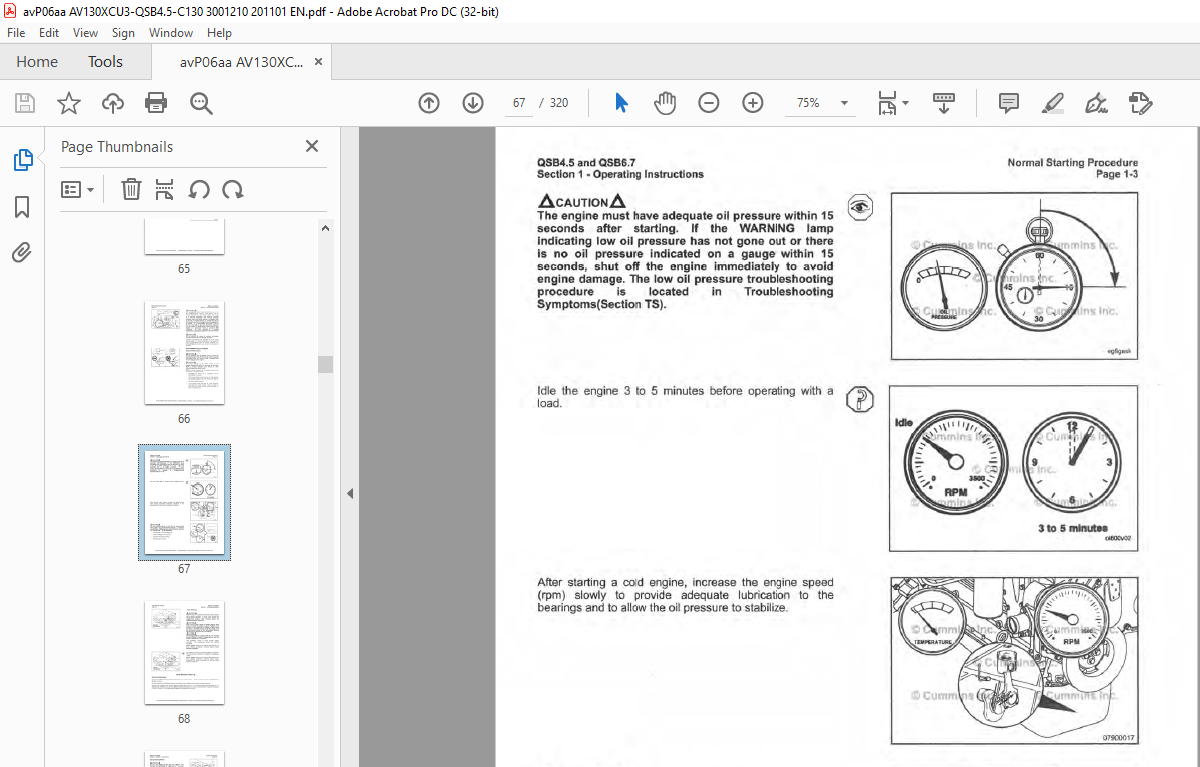Open the Bookmarks sidebar panel

point(22,207)
